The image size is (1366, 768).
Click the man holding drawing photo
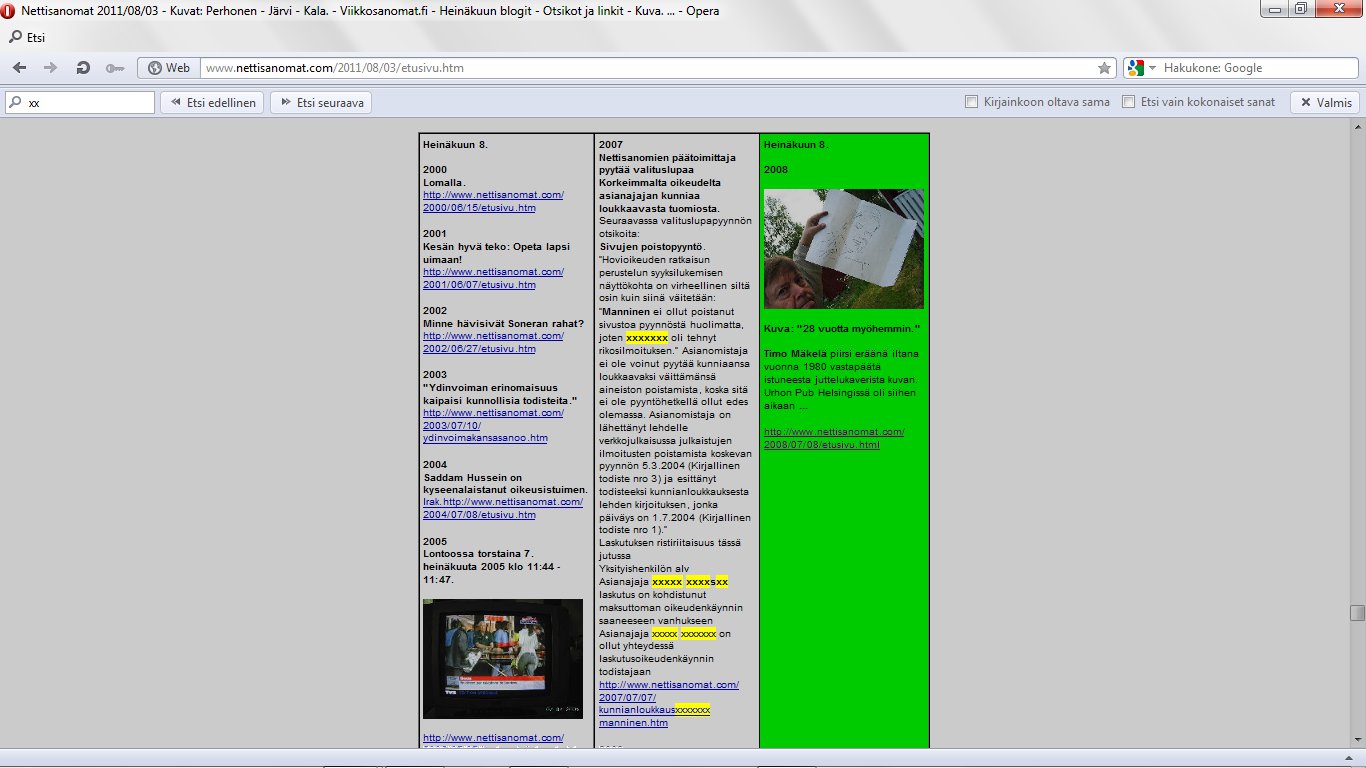click(x=843, y=248)
